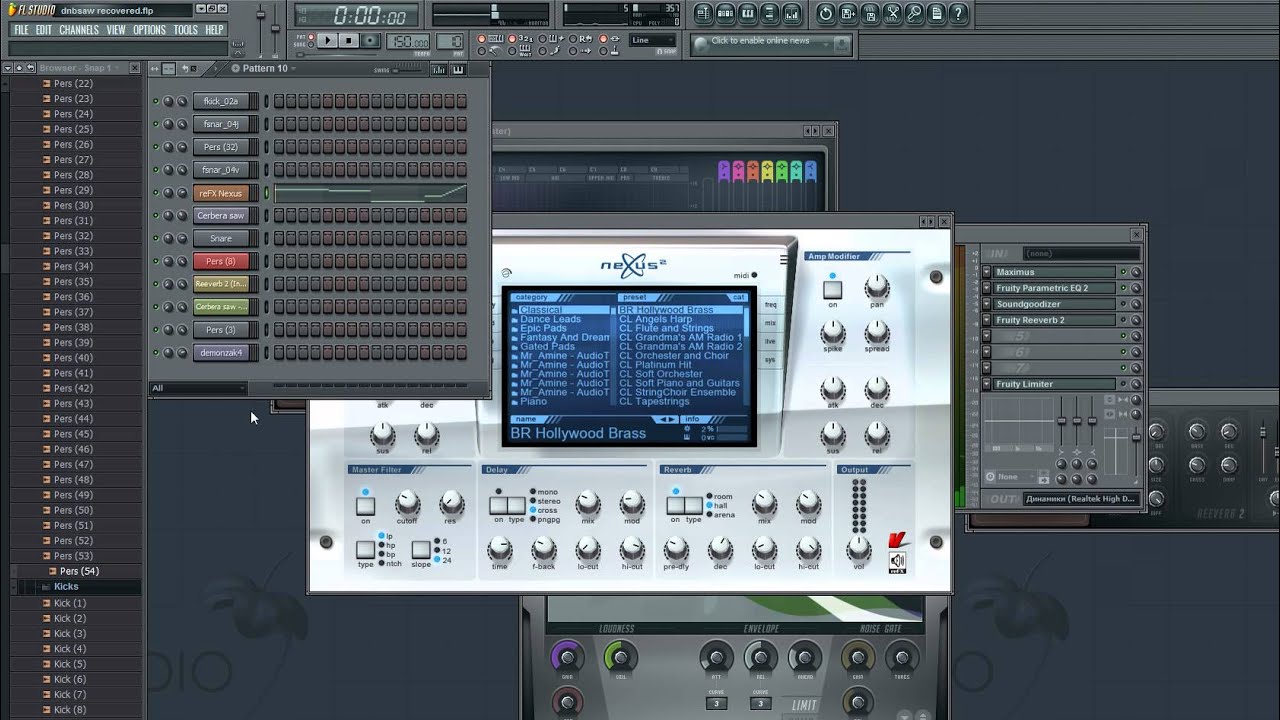This screenshot has height=720, width=1280.
Task: Mute the fkick_02a channel green light
Action: pyautogui.click(x=155, y=101)
